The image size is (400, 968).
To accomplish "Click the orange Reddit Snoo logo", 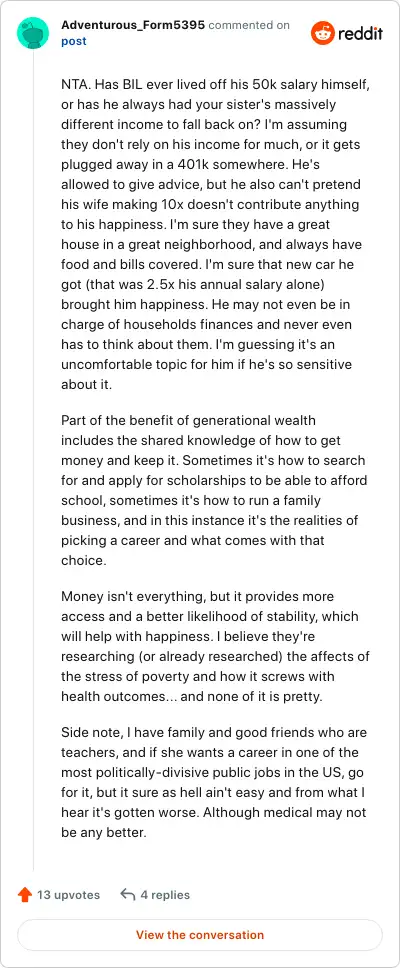I will coord(323,33).
